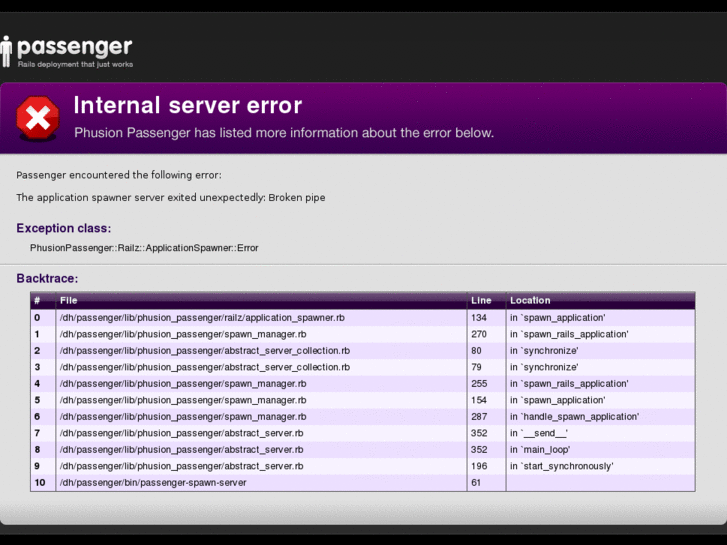This screenshot has height=545, width=727.
Task: Select the 'Broken pipe' error message line
Action: click(171, 198)
